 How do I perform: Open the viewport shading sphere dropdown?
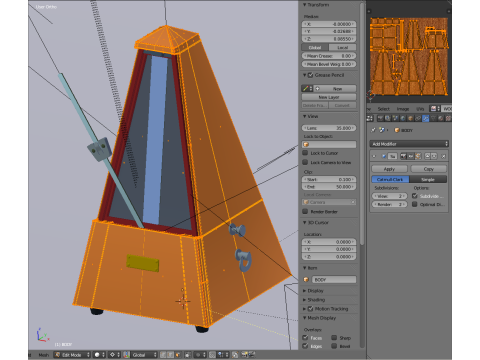point(99,355)
